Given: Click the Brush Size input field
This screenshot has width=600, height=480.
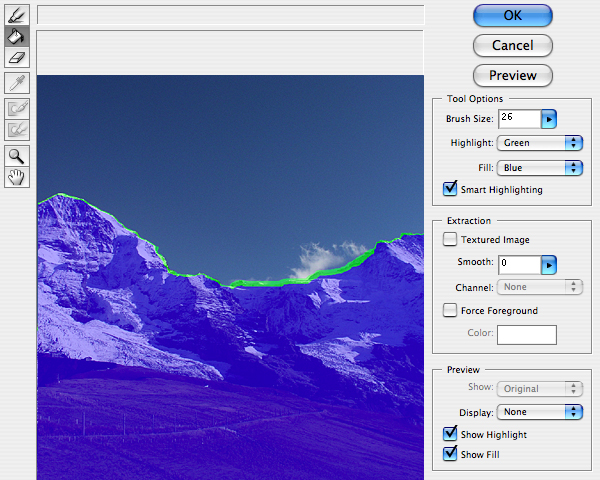Looking at the screenshot, I should pyautogui.click(x=520, y=119).
